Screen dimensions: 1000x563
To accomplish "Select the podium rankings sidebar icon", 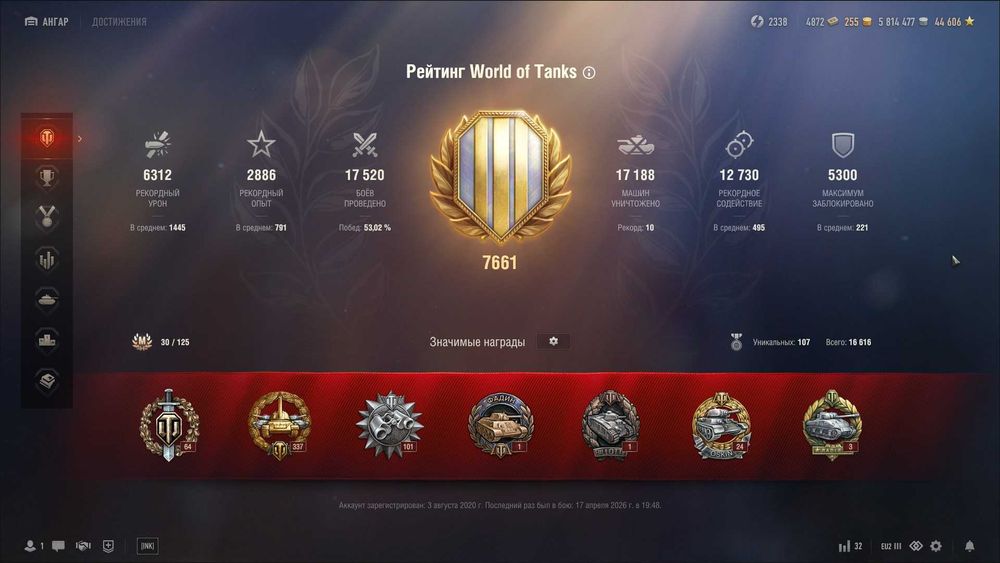I will click(x=47, y=340).
